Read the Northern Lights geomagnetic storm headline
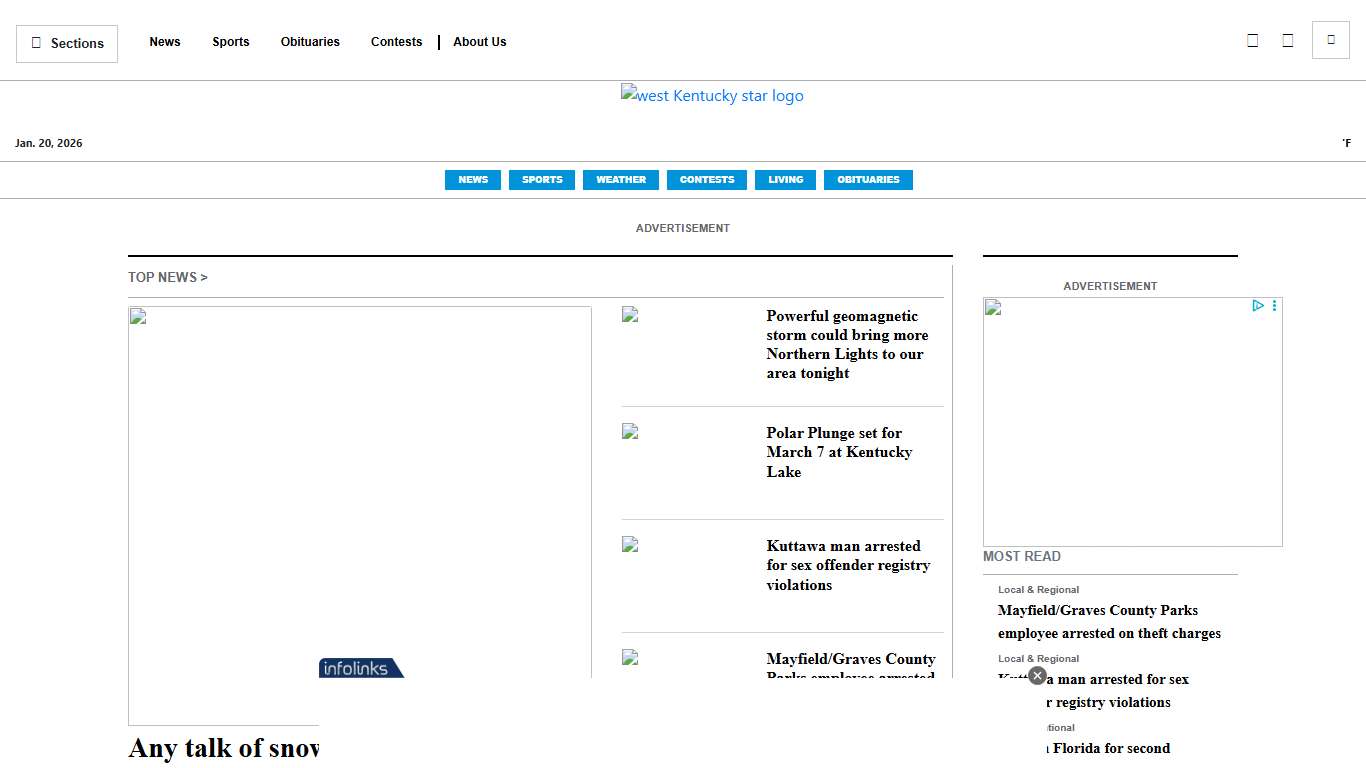 pos(847,344)
